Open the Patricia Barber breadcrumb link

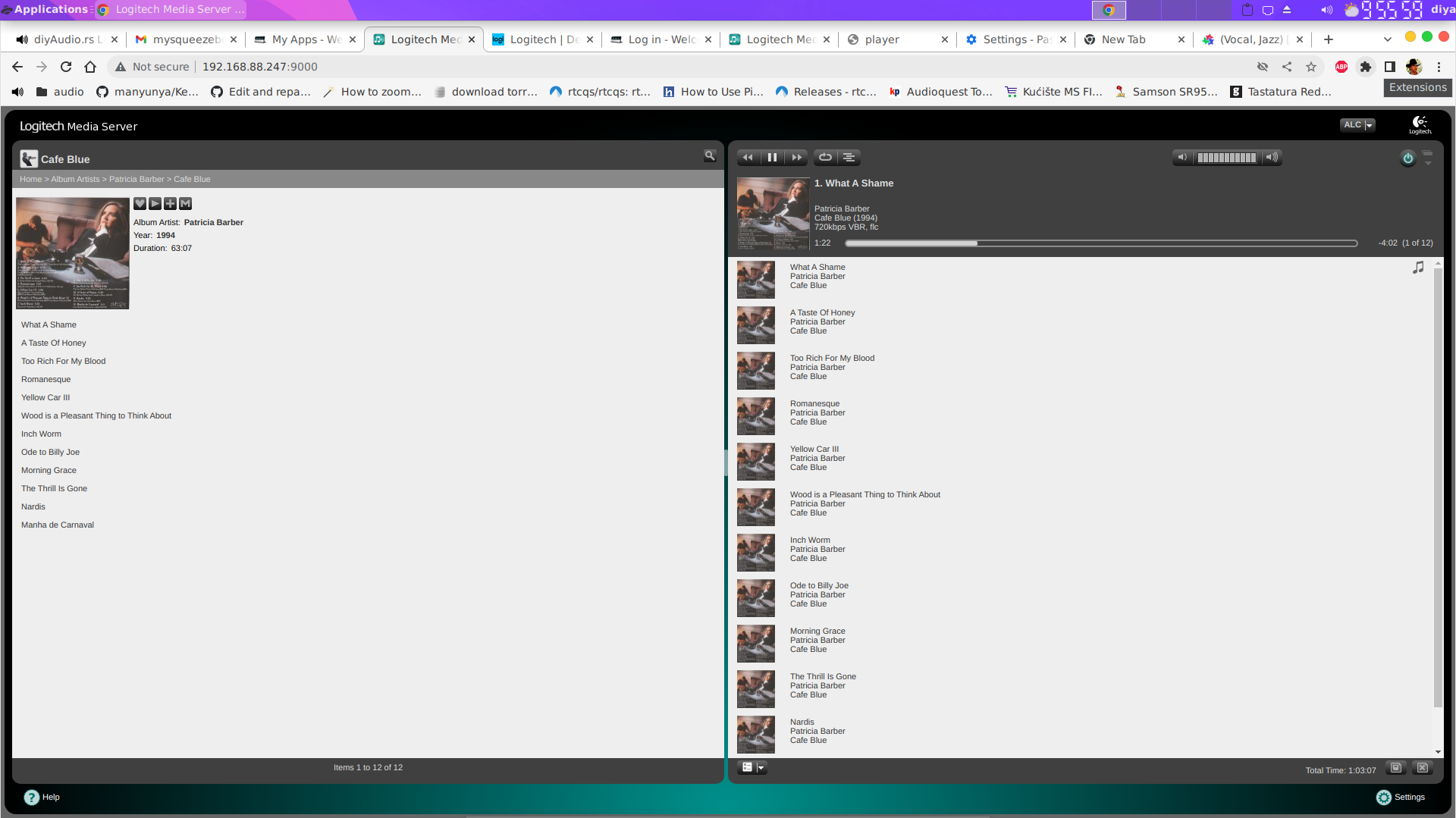tap(136, 180)
